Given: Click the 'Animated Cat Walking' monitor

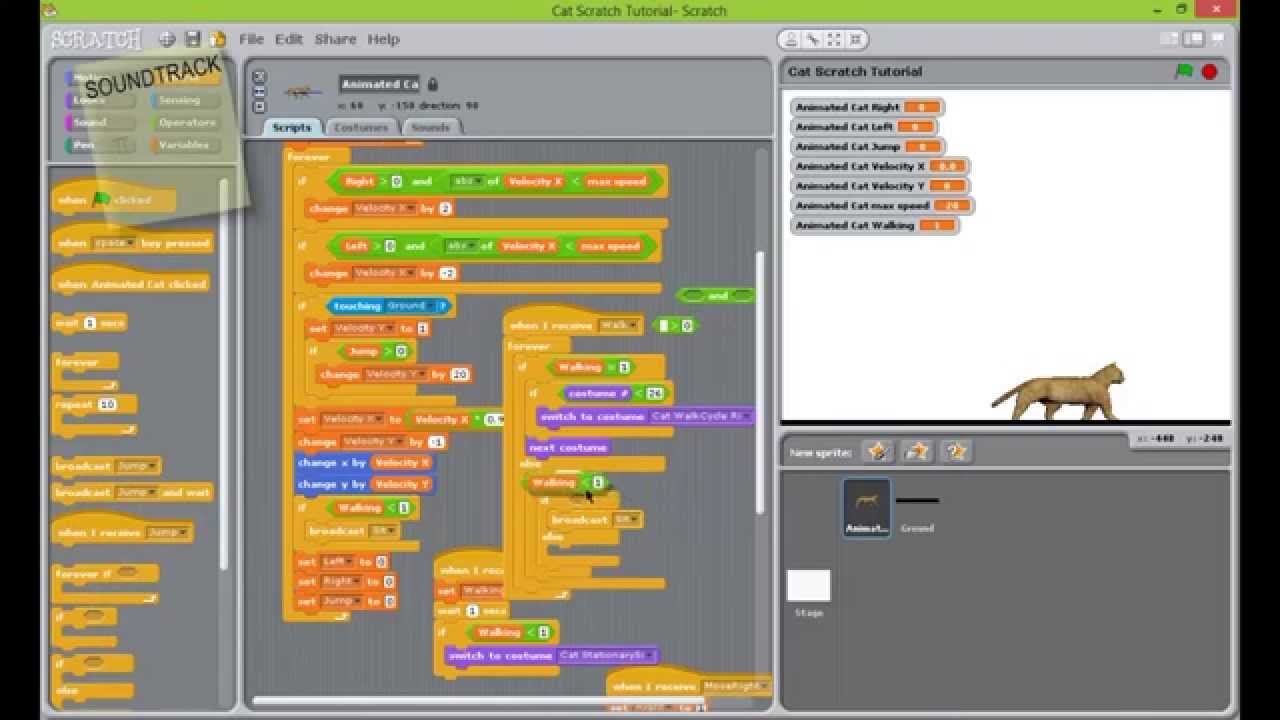Looking at the screenshot, I should pos(875,225).
